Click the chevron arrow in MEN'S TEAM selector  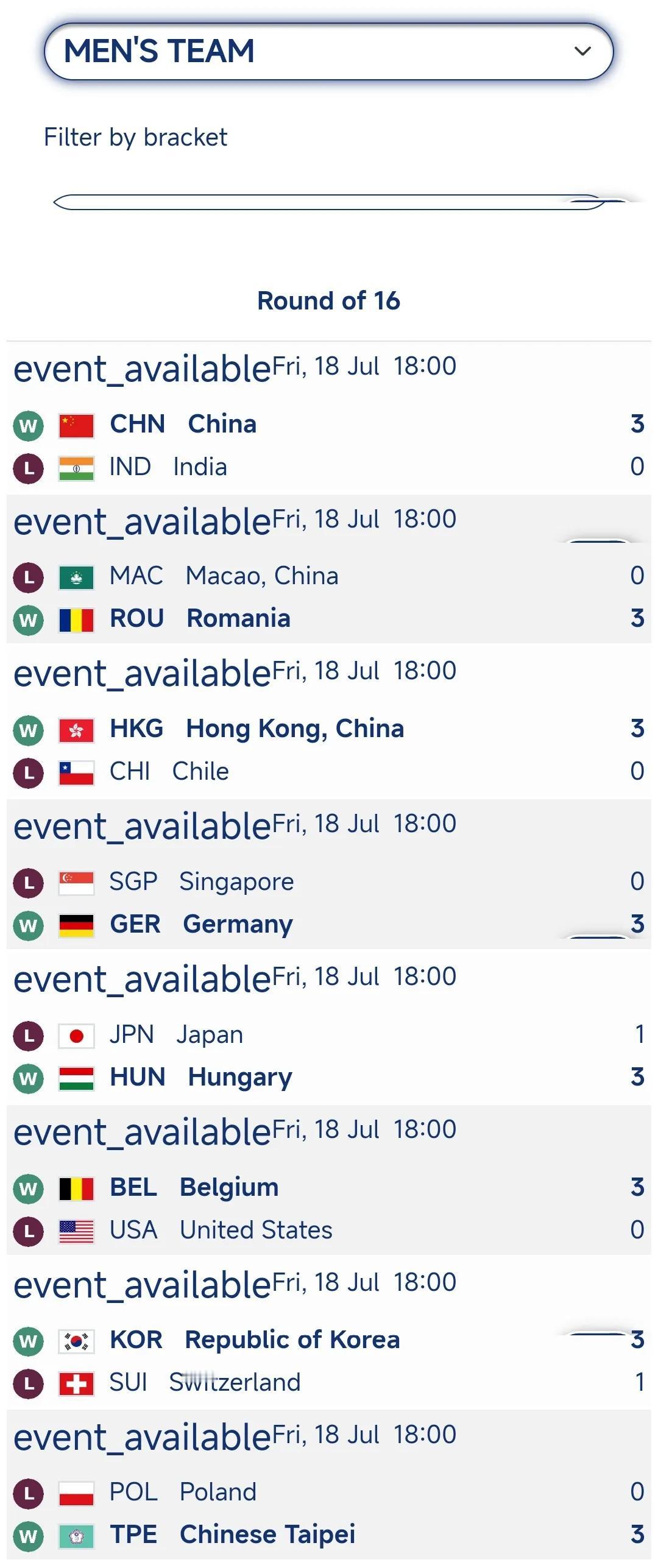[582, 51]
